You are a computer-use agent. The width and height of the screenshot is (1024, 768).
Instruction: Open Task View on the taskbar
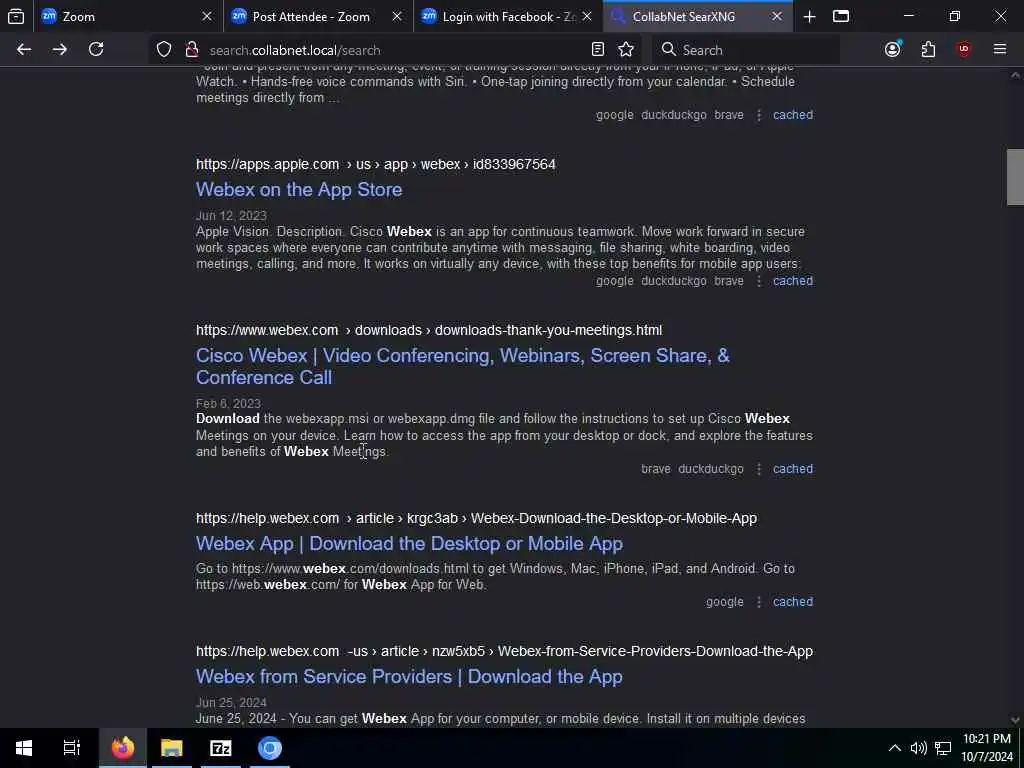coord(72,748)
